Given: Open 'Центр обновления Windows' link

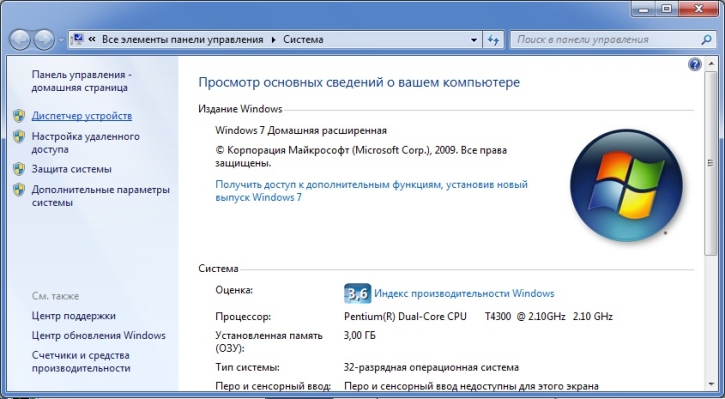Looking at the screenshot, I should coord(98,335).
